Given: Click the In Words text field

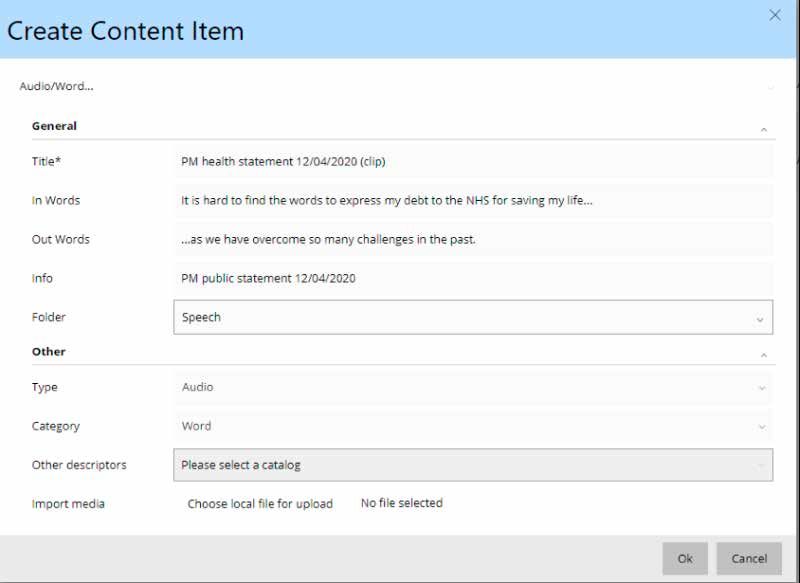Looking at the screenshot, I should [x=473, y=200].
